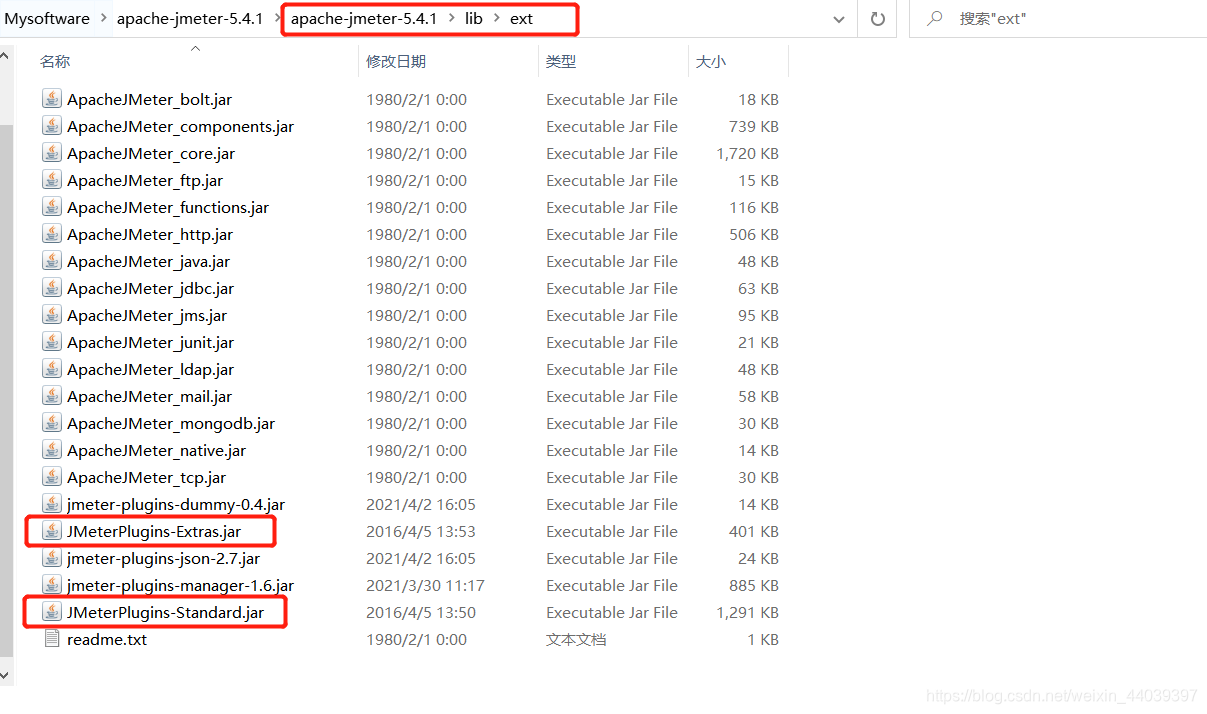Open the address bar history dropdown
The height and width of the screenshot is (714, 1207).
click(x=838, y=19)
